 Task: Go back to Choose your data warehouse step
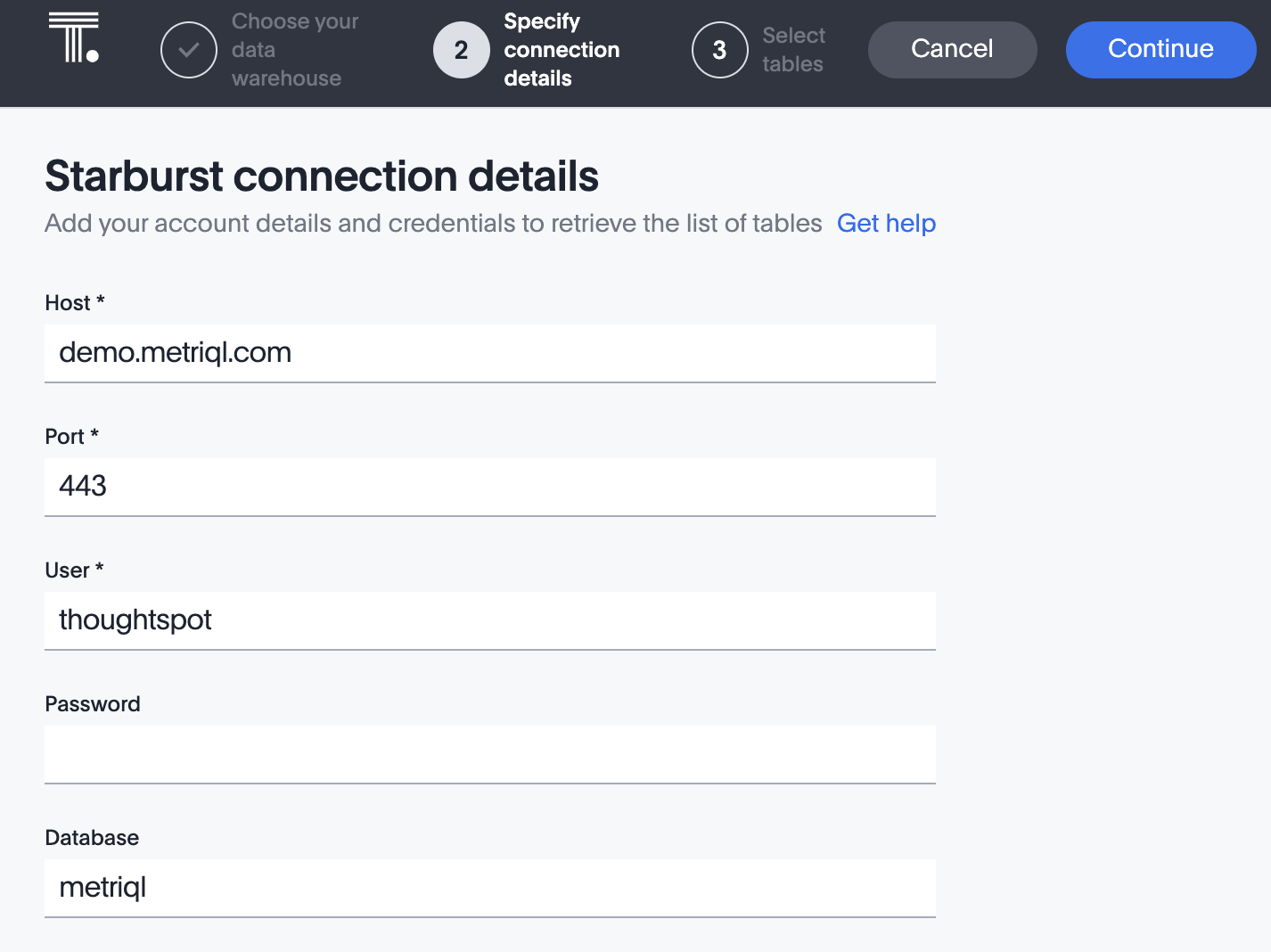tap(294, 50)
